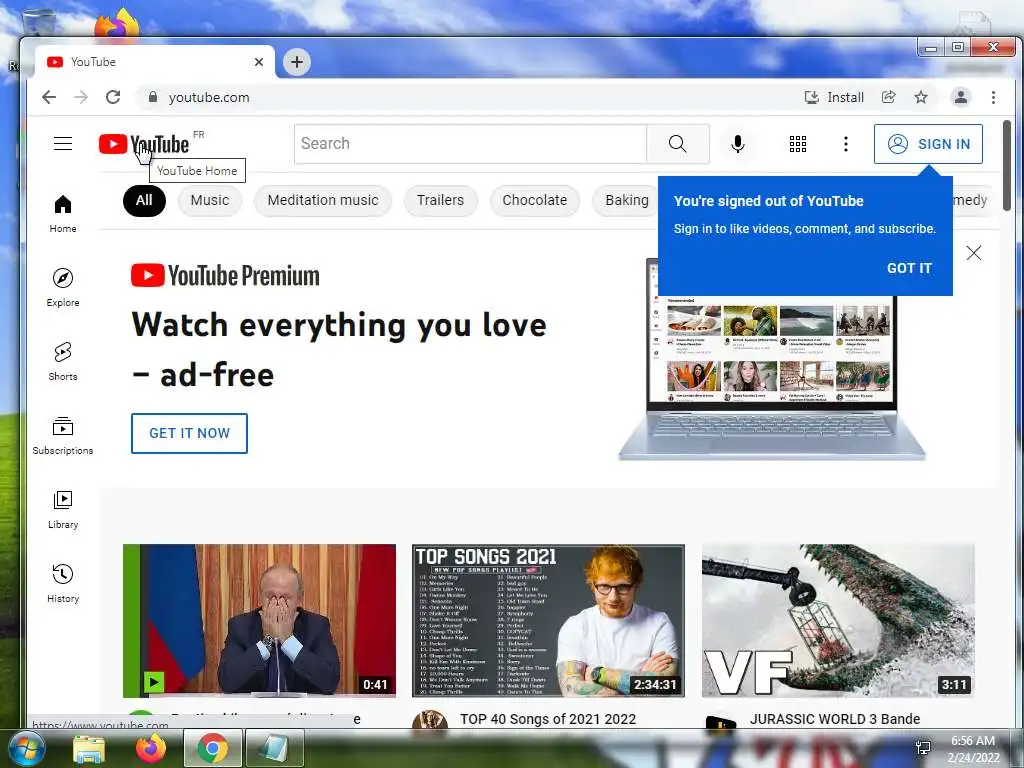Open the YouTube hamburger guide menu
Screen dimensions: 1024x768
tap(63, 144)
